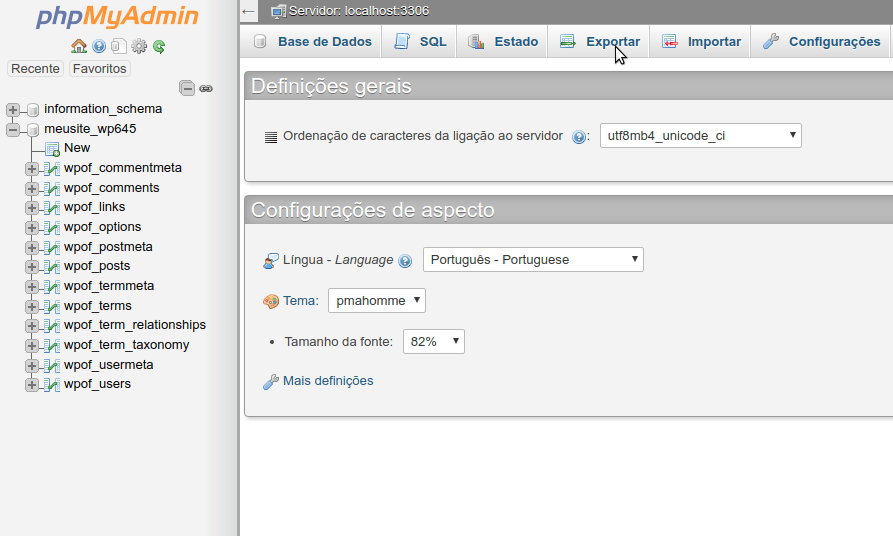Switch to the Importar tab
The image size is (893, 536).
tap(702, 42)
